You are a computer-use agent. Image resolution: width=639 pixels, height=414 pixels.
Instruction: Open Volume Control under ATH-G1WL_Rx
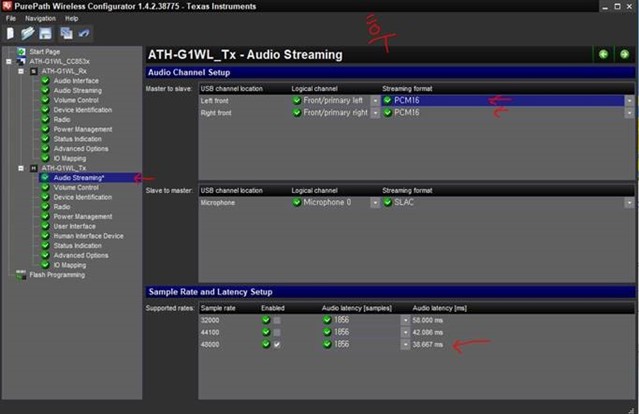point(76,100)
